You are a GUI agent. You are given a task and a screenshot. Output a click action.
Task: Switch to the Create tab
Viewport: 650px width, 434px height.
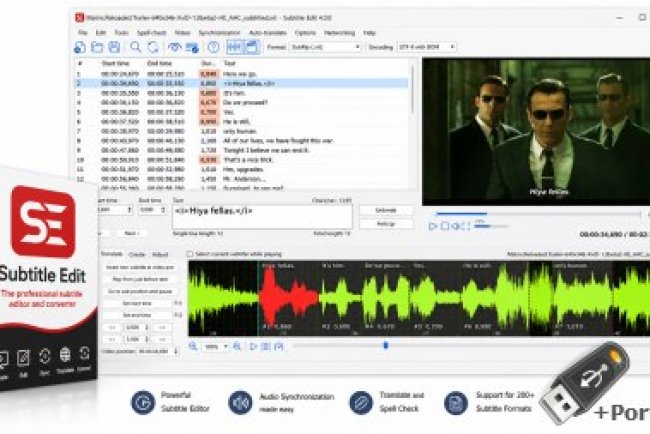tap(136, 254)
